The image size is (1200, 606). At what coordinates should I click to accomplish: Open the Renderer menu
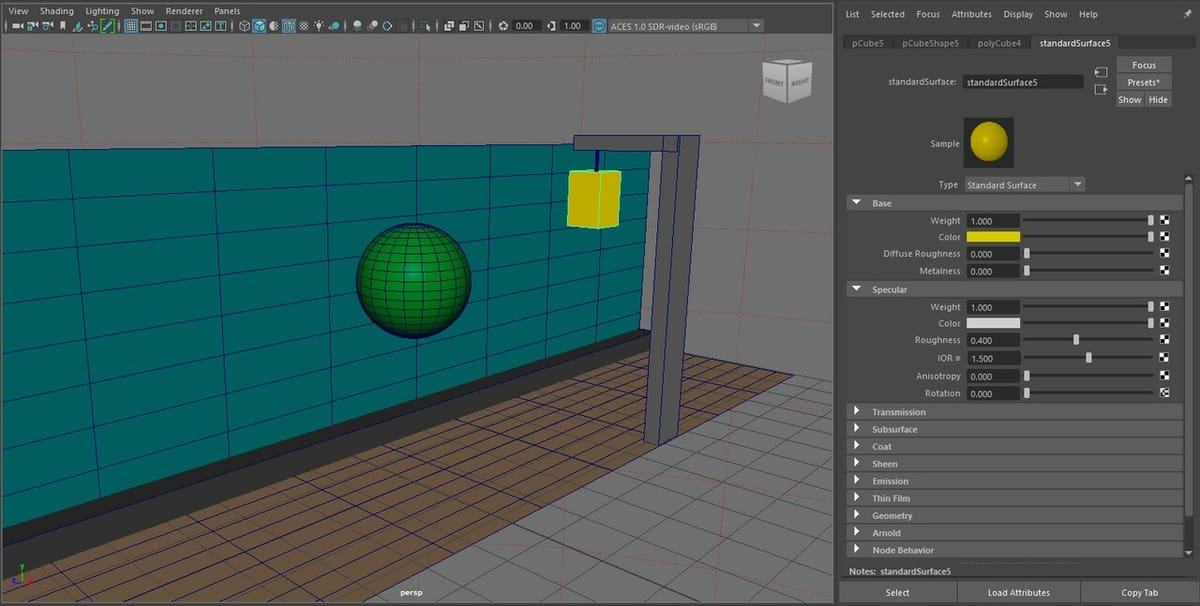[184, 10]
